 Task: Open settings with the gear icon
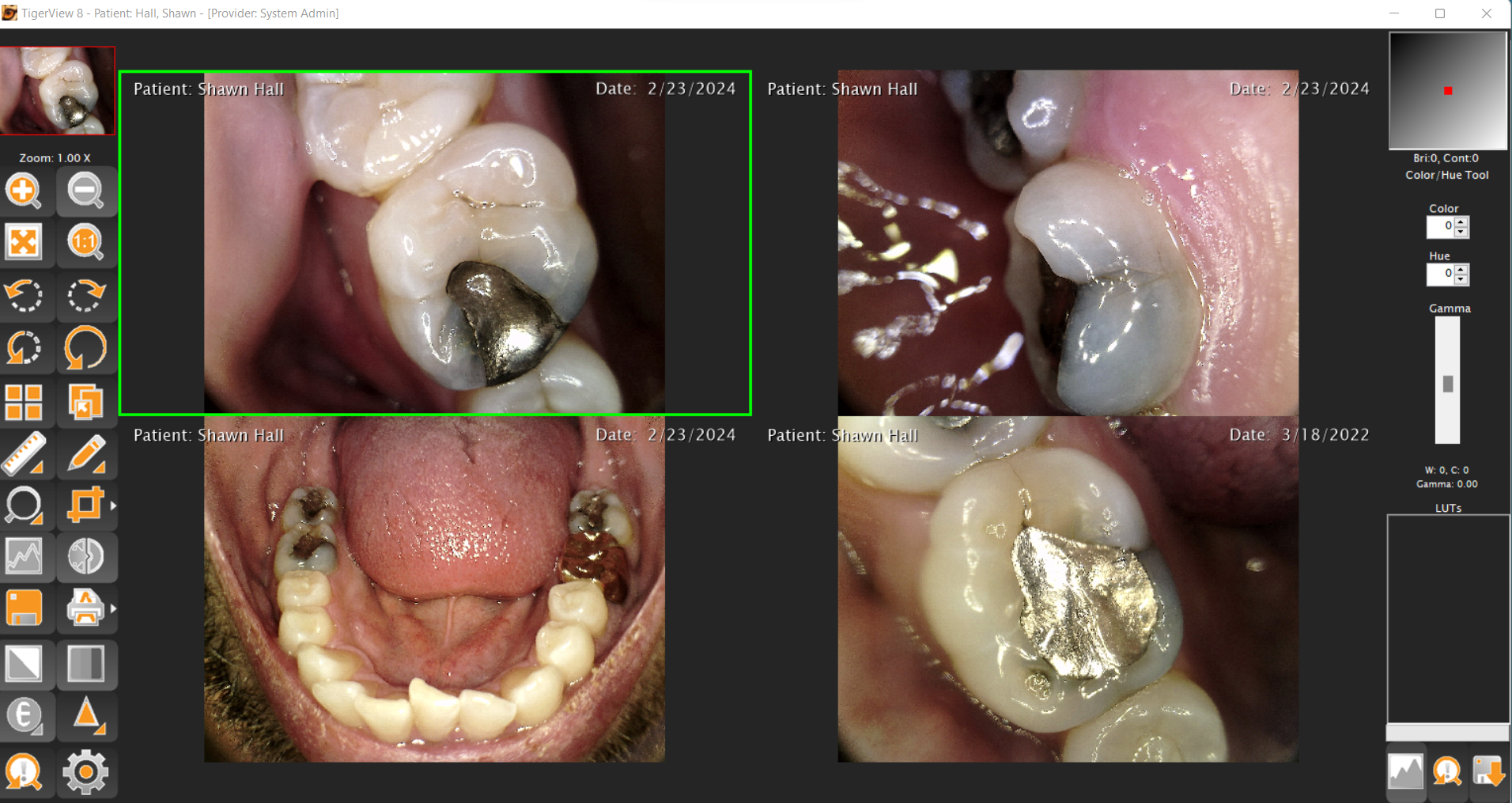[x=85, y=772]
